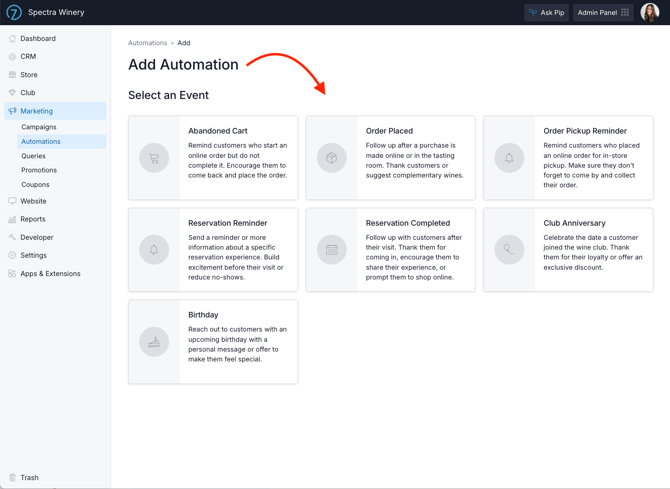
Task: Click the Birthday description text
Action: 238,345
